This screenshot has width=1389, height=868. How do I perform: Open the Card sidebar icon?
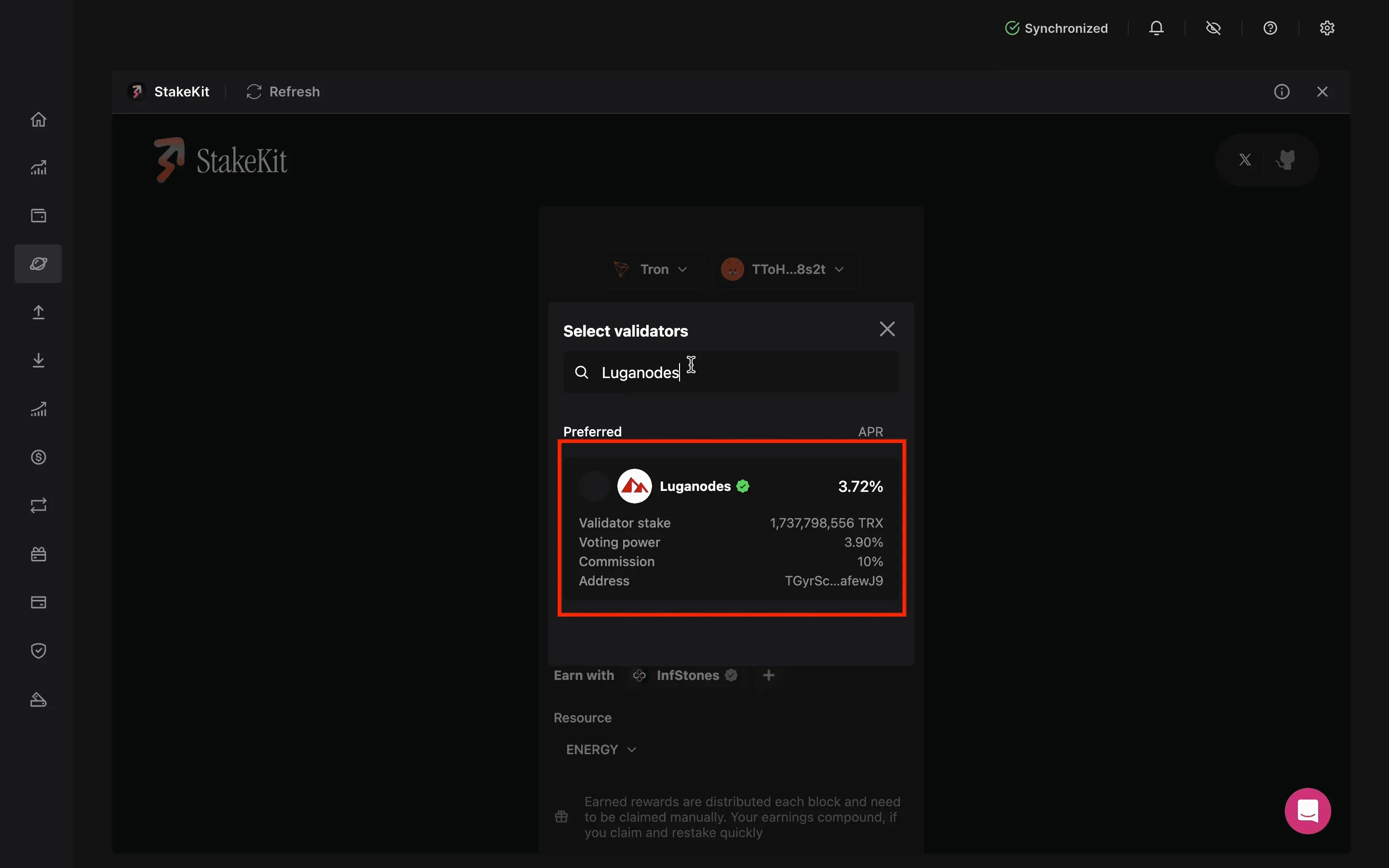(39, 602)
